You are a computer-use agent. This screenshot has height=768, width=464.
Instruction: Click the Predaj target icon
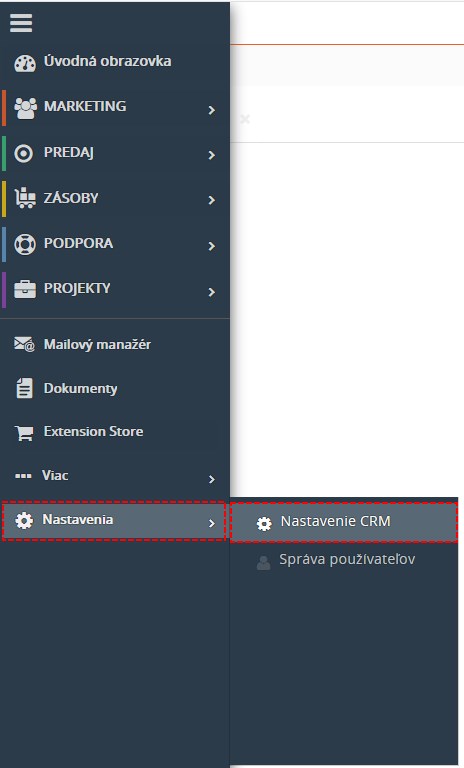coord(24,153)
